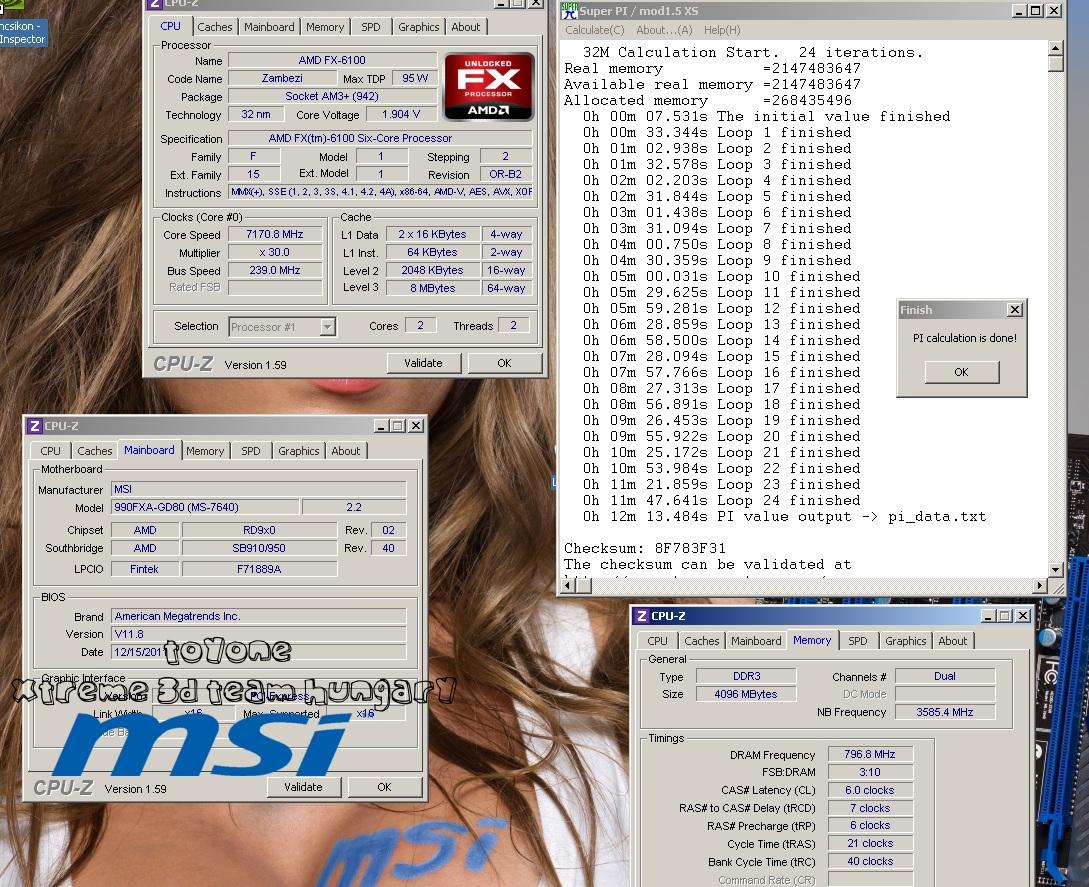Select Caches tab in Memory CPU-Z window
The image size is (1089, 887).
701,641
